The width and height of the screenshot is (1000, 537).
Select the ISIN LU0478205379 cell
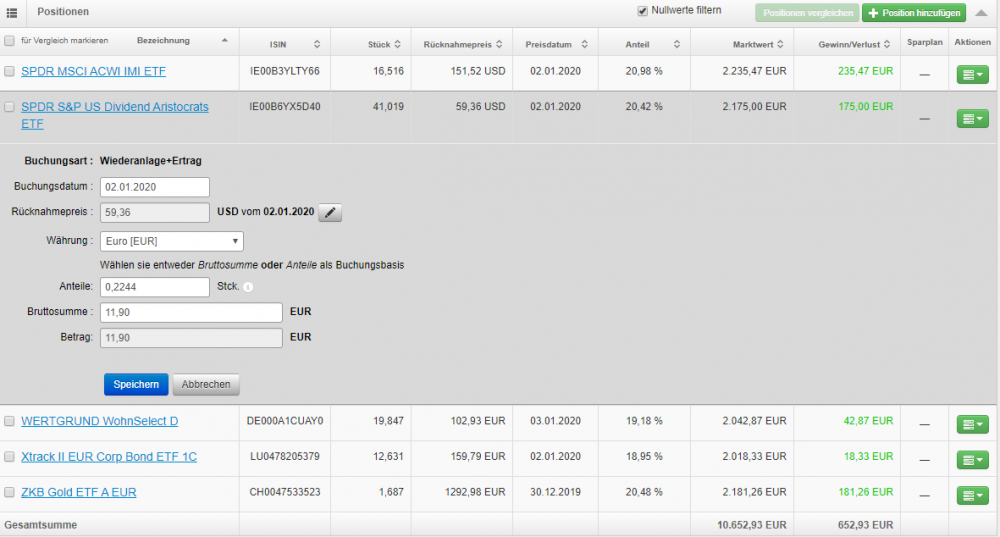click(284, 457)
